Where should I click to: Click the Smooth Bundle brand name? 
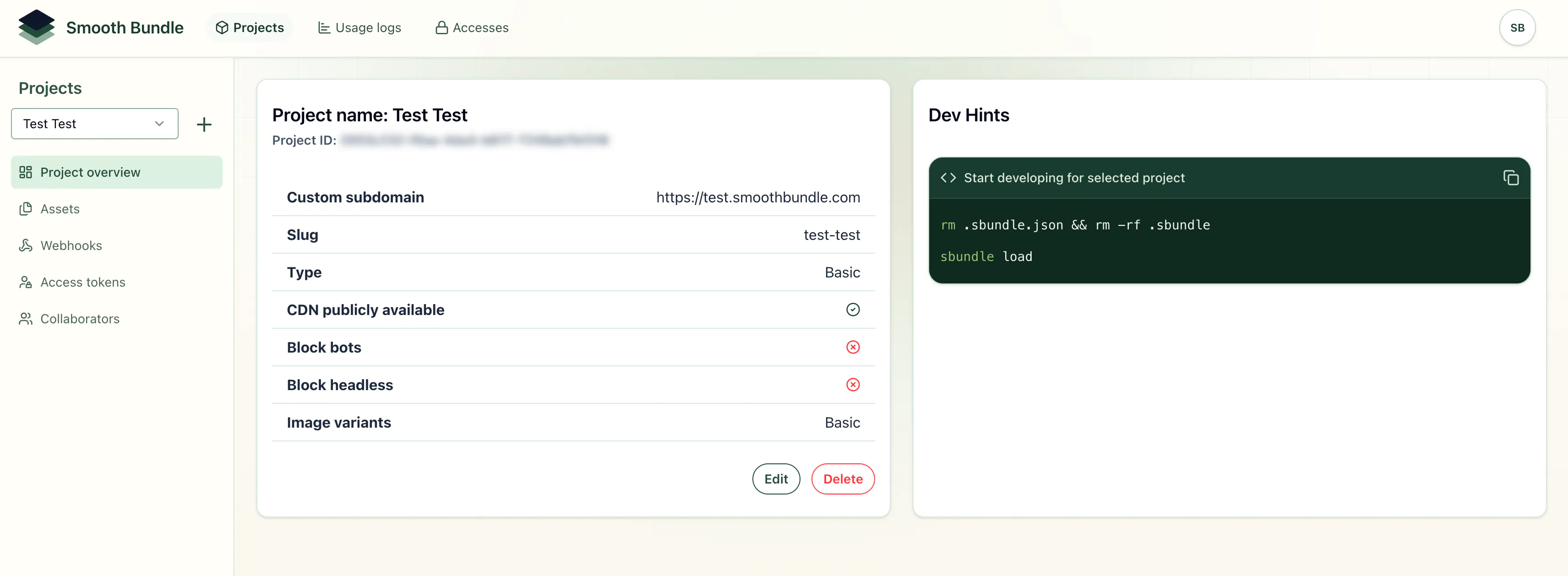tap(125, 27)
